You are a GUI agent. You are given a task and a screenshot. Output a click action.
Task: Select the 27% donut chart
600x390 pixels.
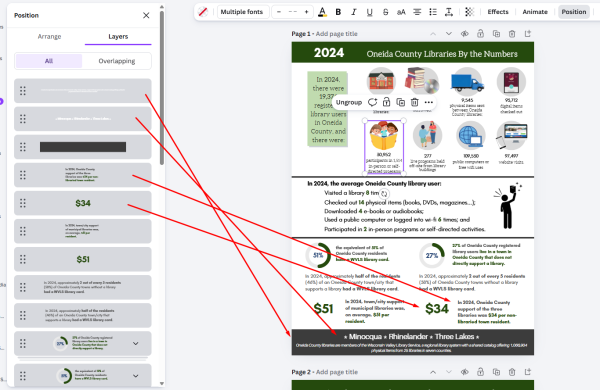coord(432,255)
